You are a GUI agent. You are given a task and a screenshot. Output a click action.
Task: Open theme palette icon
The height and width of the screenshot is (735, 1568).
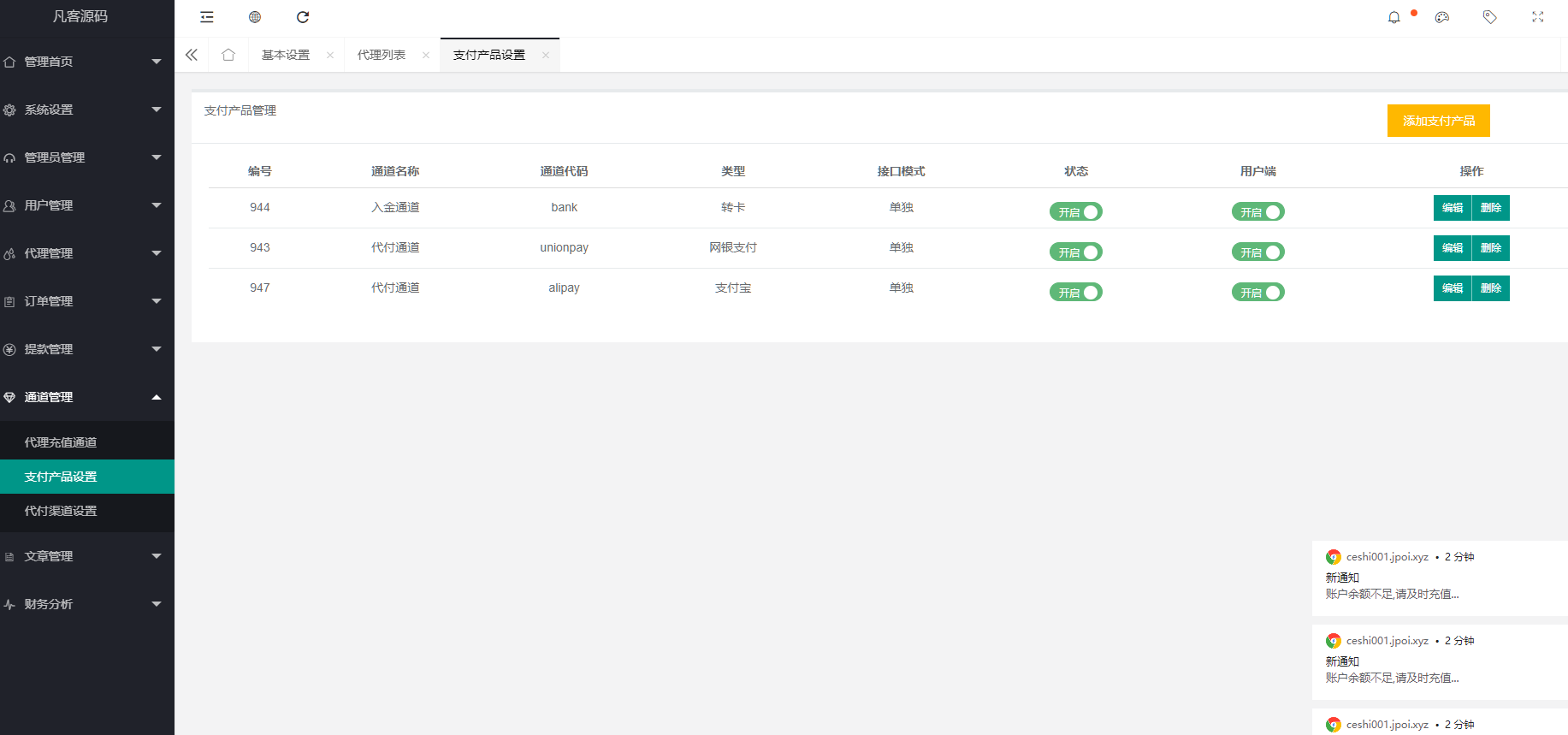click(x=1442, y=17)
